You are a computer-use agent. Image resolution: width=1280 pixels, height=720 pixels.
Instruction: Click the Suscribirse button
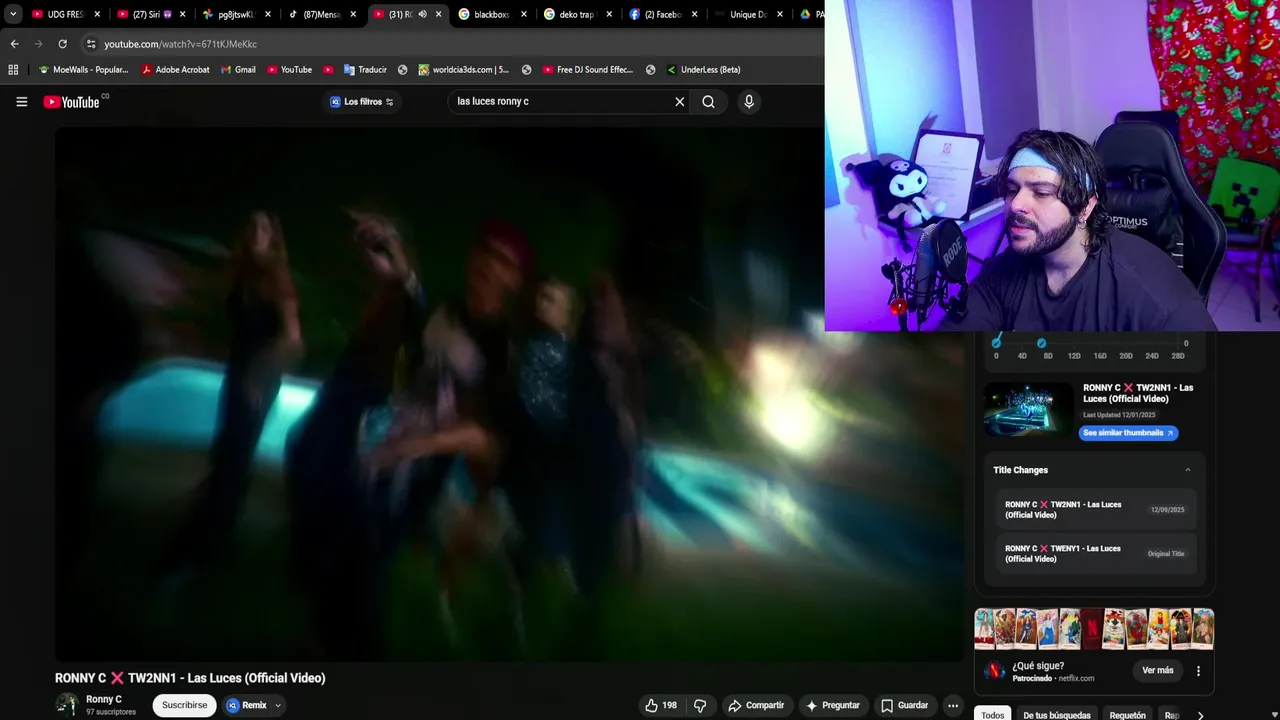coord(184,705)
